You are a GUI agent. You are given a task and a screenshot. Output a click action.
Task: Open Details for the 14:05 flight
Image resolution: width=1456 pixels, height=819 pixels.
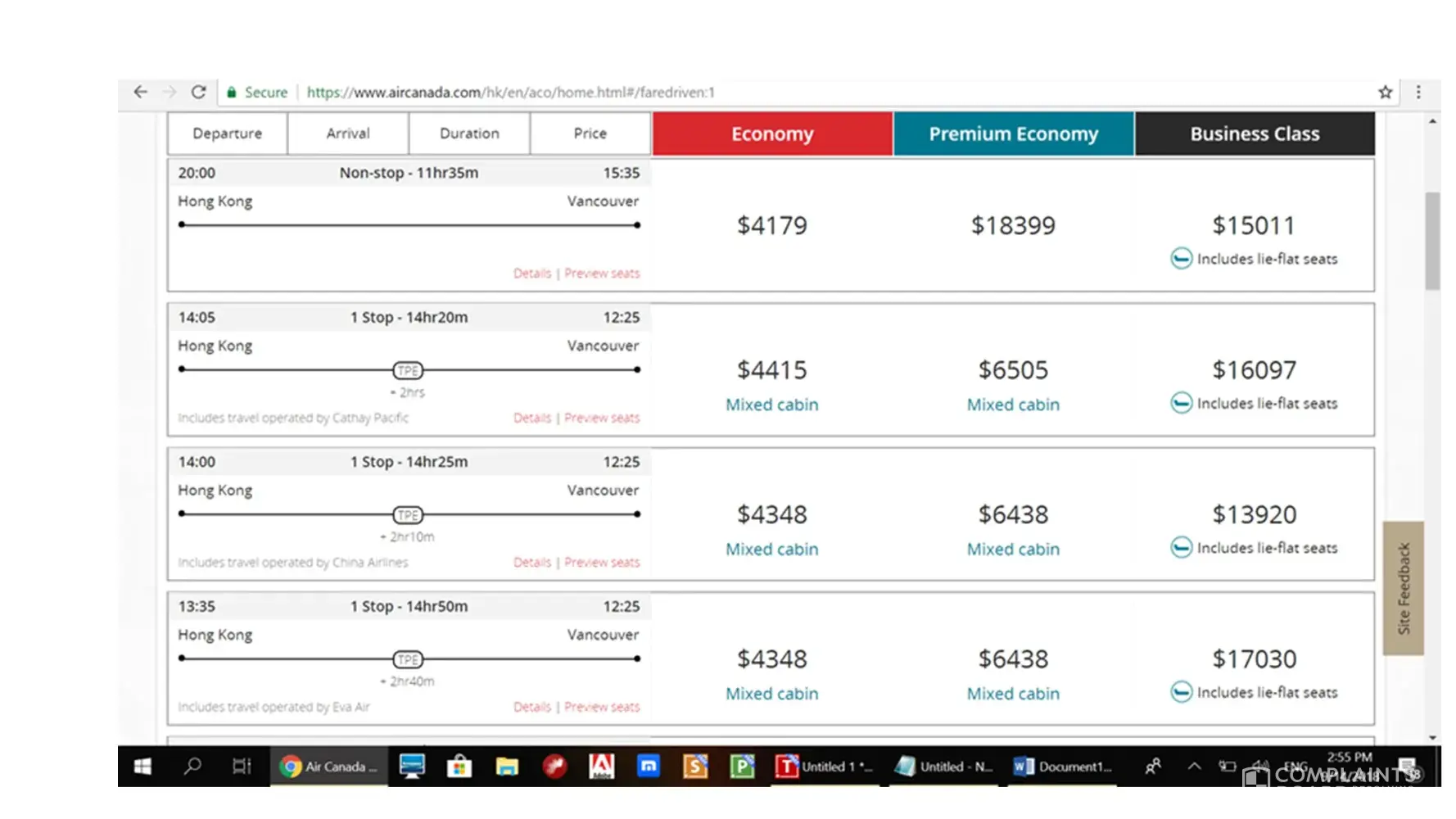point(532,418)
